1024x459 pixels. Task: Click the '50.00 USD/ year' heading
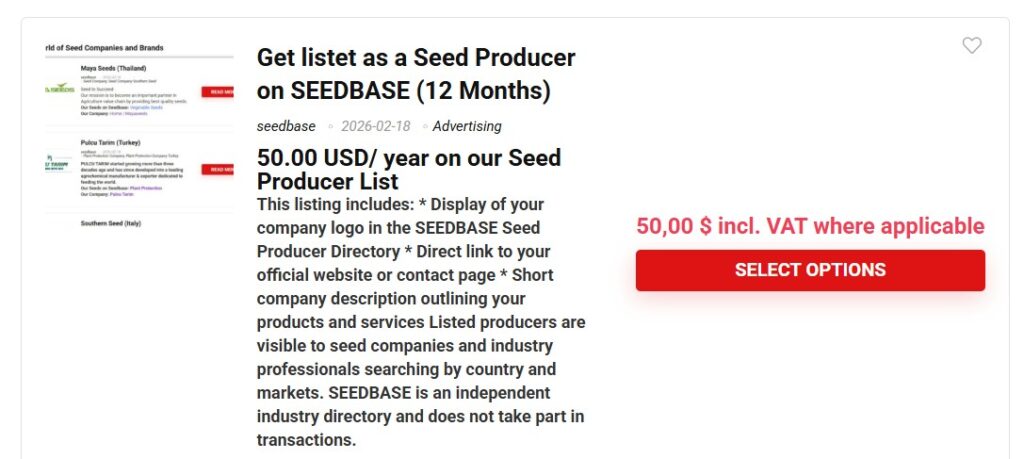click(x=408, y=169)
